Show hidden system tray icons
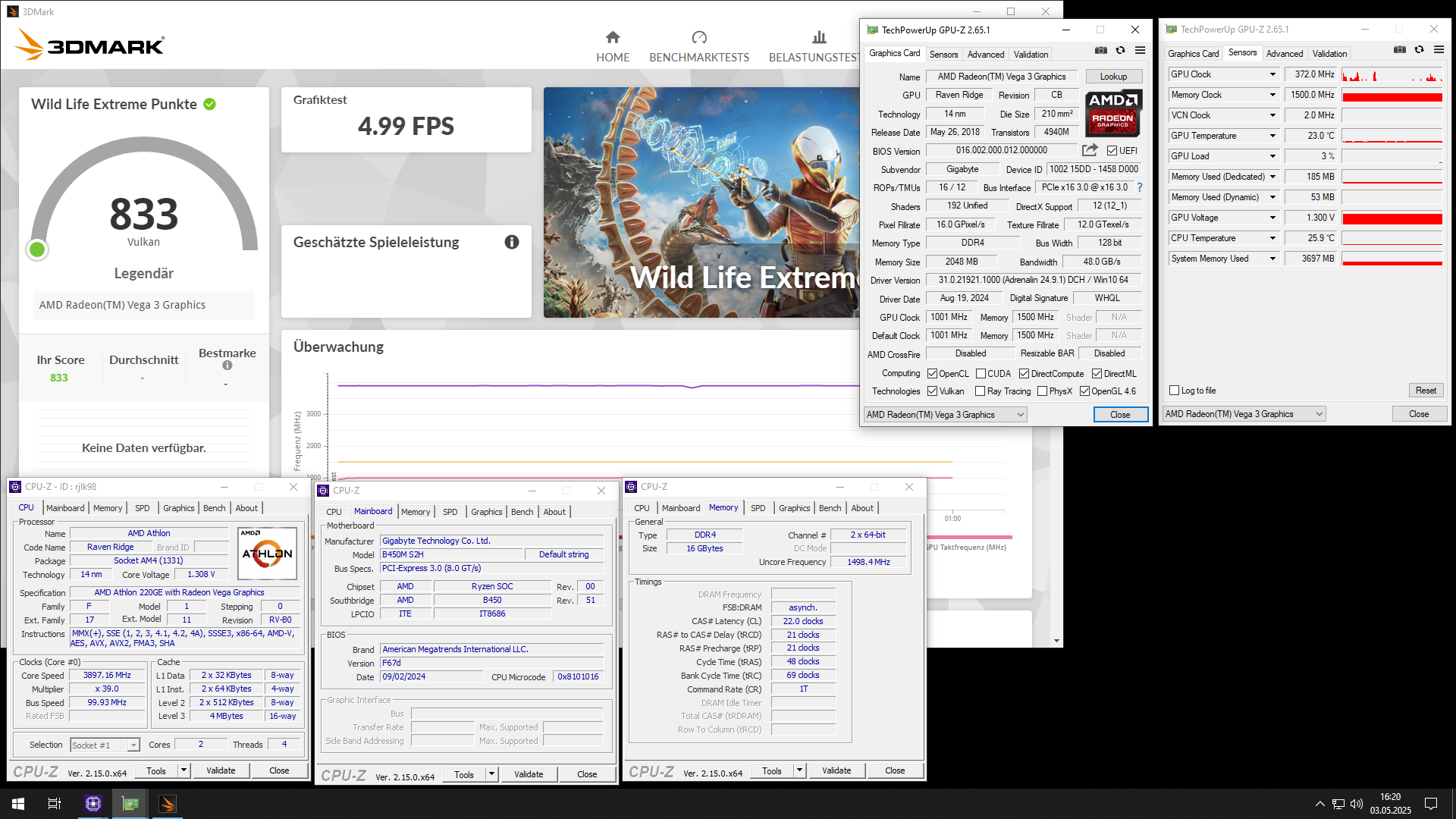Image resolution: width=1456 pixels, height=819 pixels. coord(1320,804)
